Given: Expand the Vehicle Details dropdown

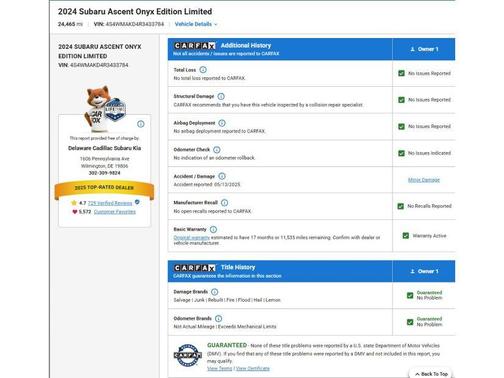Looking at the screenshot, I should (x=196, y=24).
